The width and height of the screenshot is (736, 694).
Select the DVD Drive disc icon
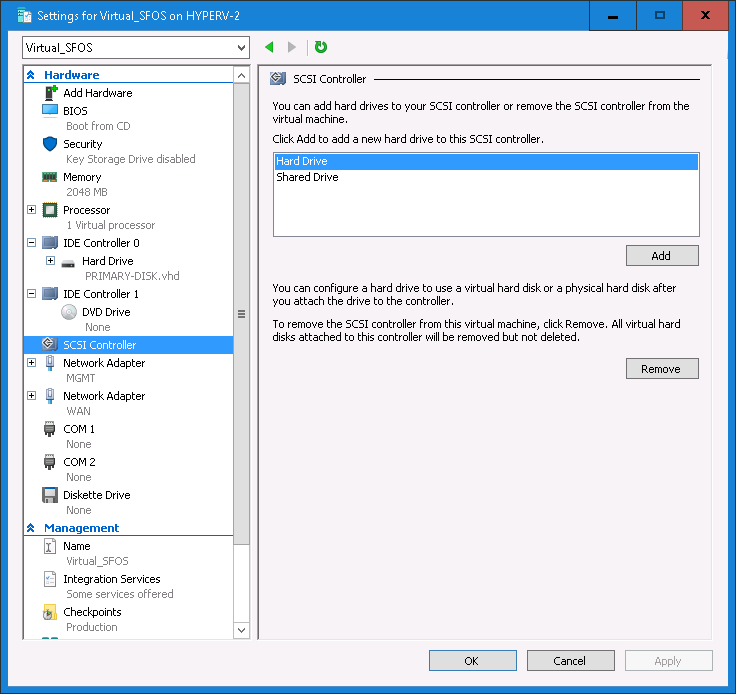pos(68,312)
